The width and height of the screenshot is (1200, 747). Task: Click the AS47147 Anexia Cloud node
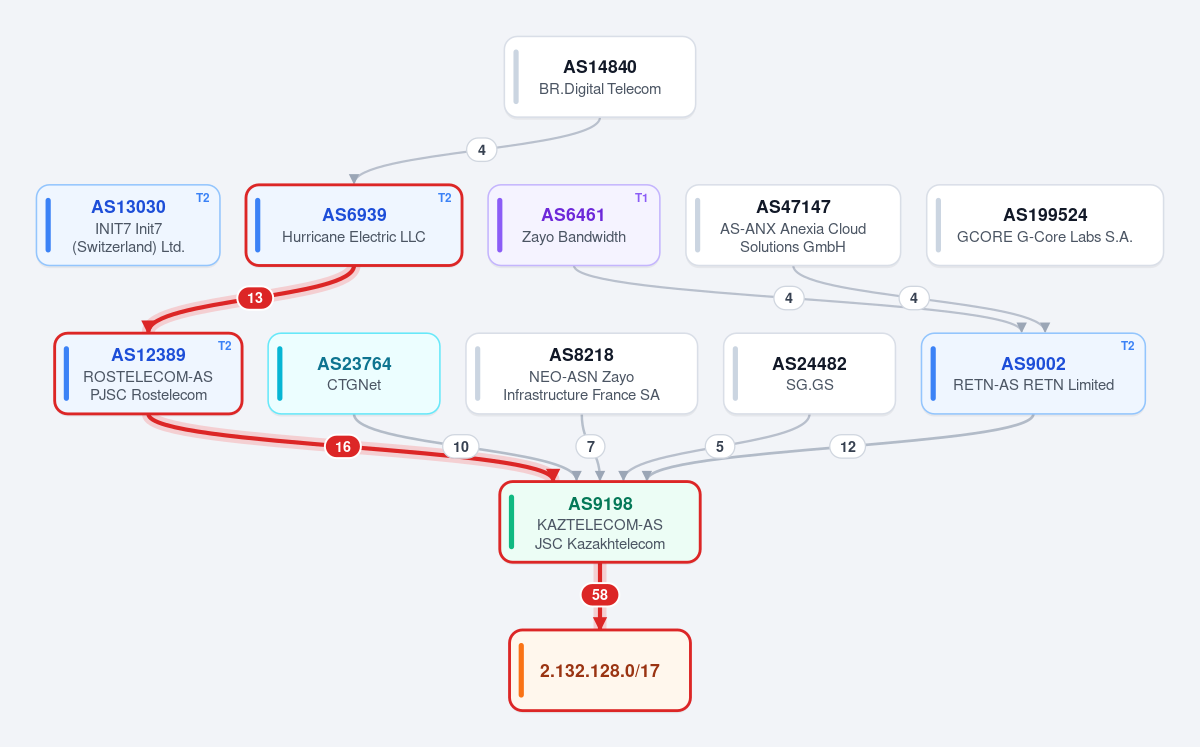(x=793, y=225)
